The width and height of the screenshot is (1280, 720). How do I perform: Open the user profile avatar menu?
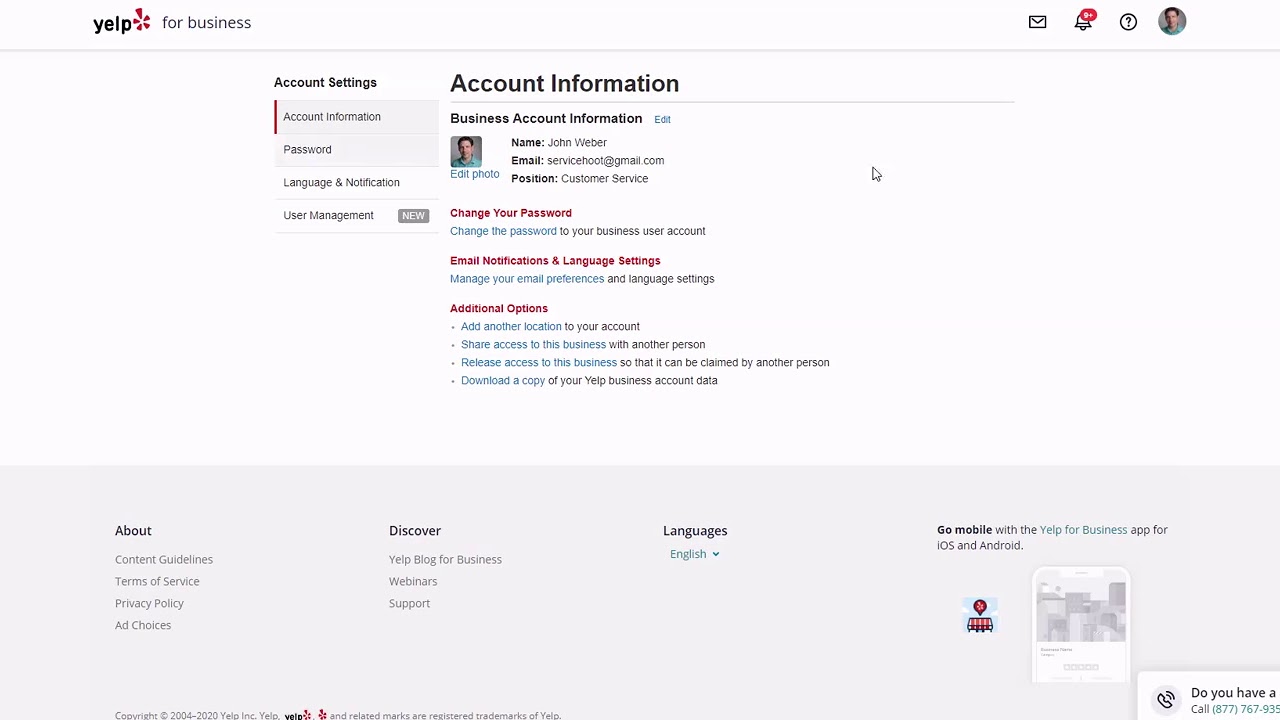[1172, 21]
